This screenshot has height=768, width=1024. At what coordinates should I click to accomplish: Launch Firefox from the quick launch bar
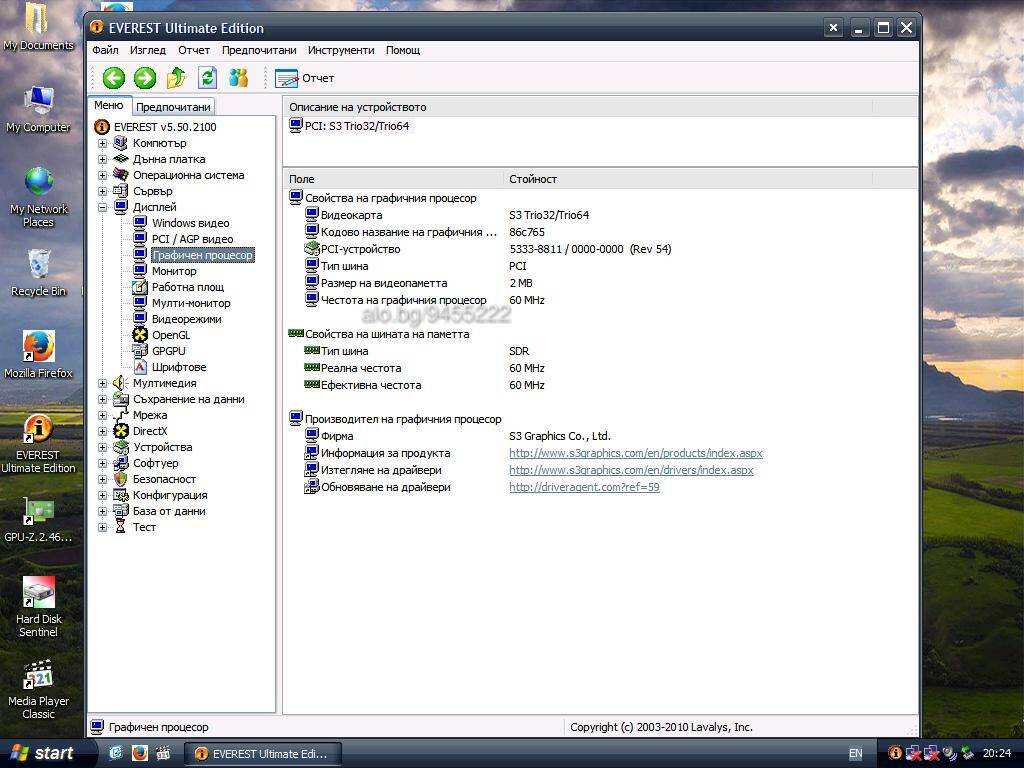[x=140, y=754]
